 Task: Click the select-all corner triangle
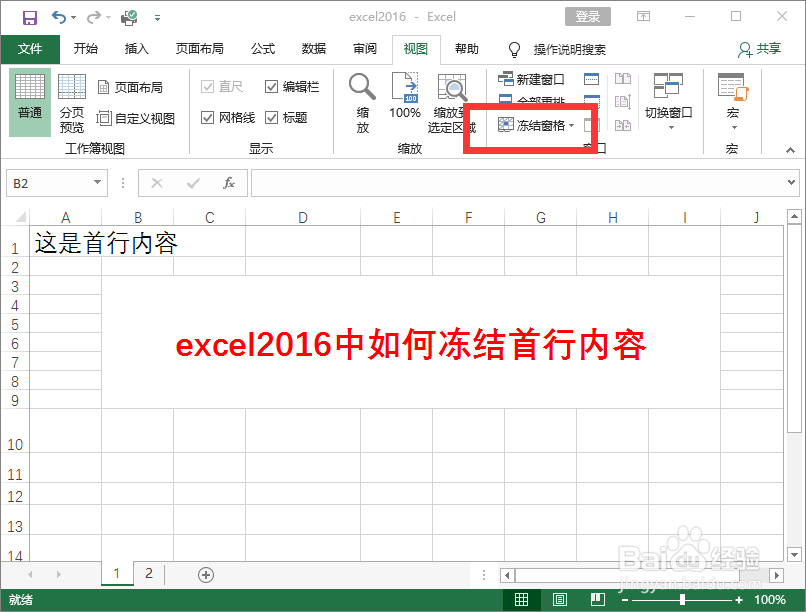[19, 217]
